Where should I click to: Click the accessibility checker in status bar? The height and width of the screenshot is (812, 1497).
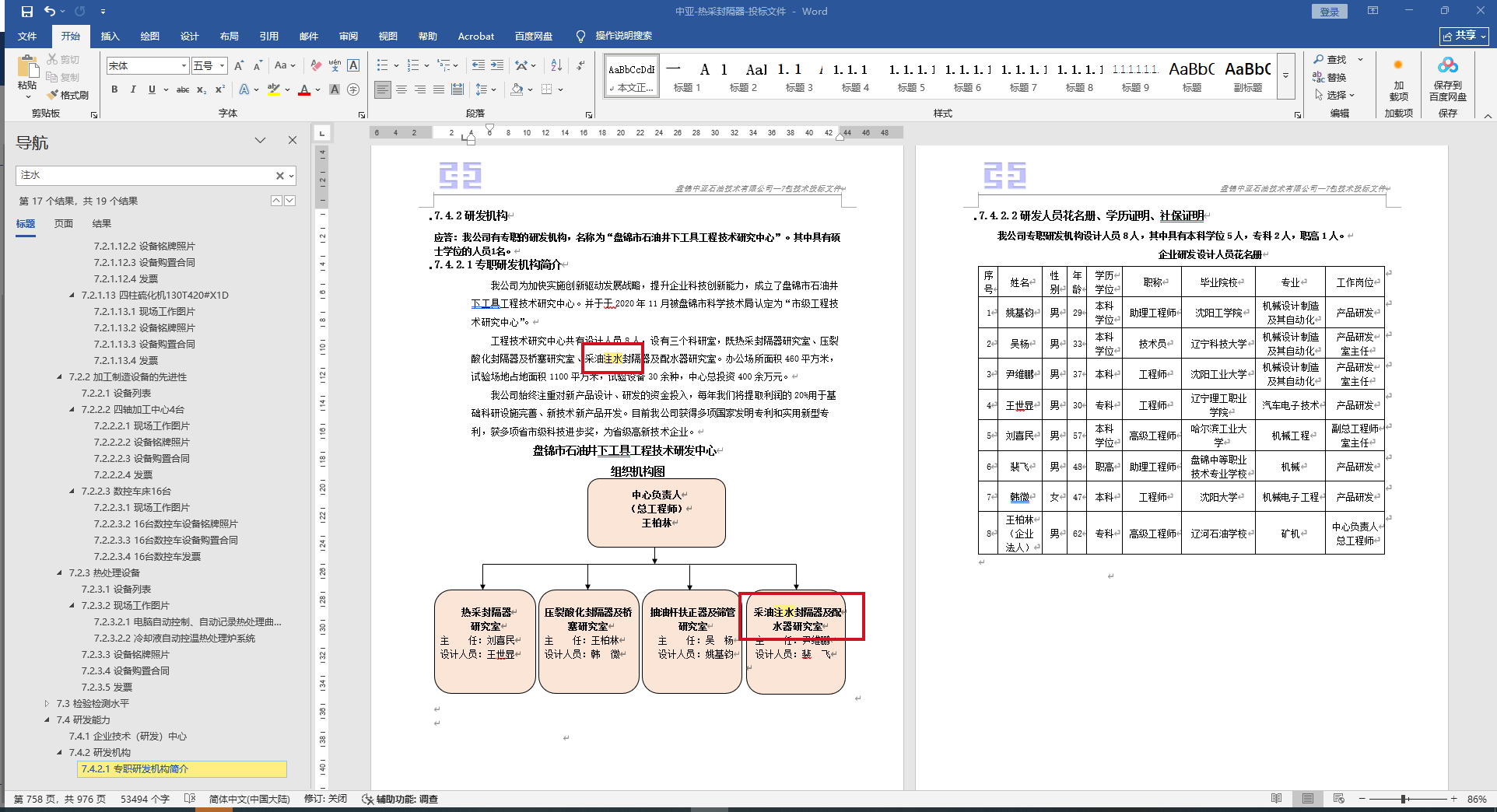coord(400,799)
